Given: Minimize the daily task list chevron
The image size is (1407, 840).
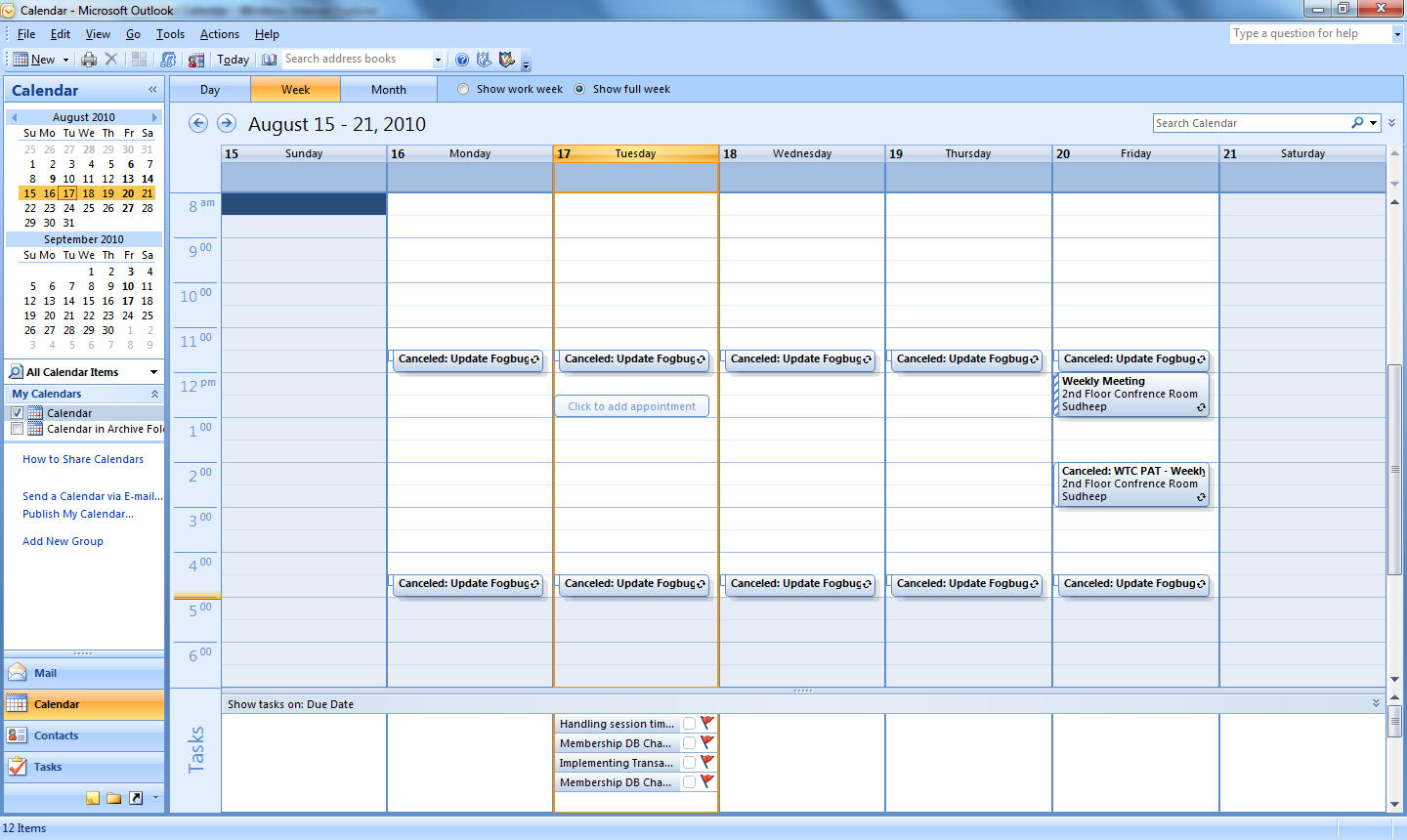Looking at the screenshot, I should pos(1376,703).
